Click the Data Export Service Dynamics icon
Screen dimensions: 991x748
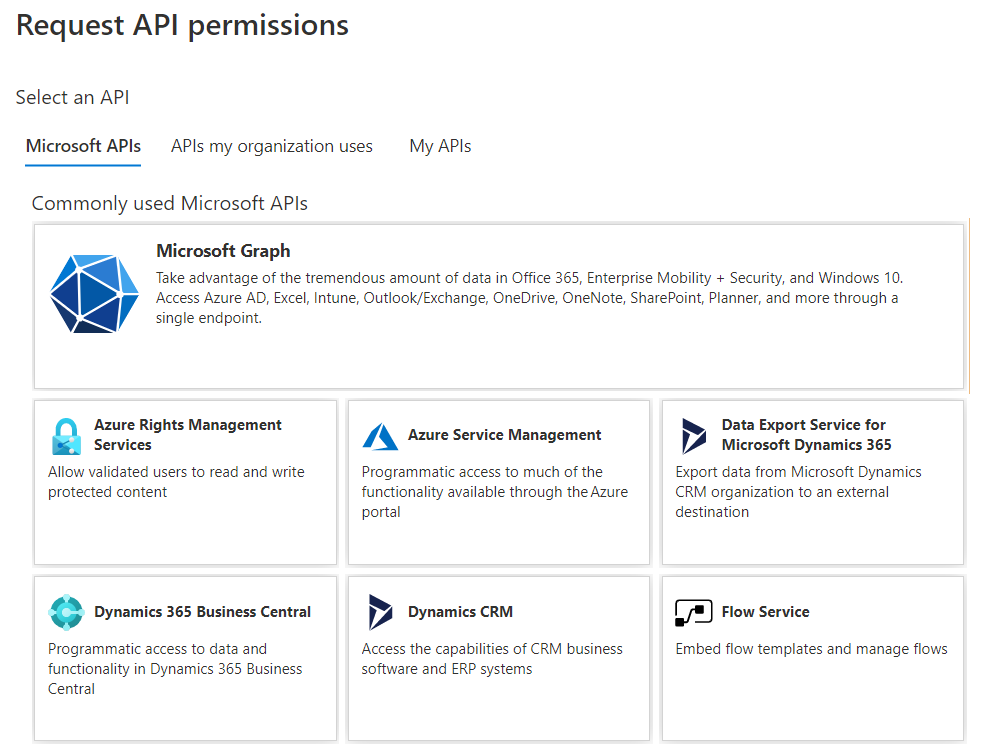[693, 436]
